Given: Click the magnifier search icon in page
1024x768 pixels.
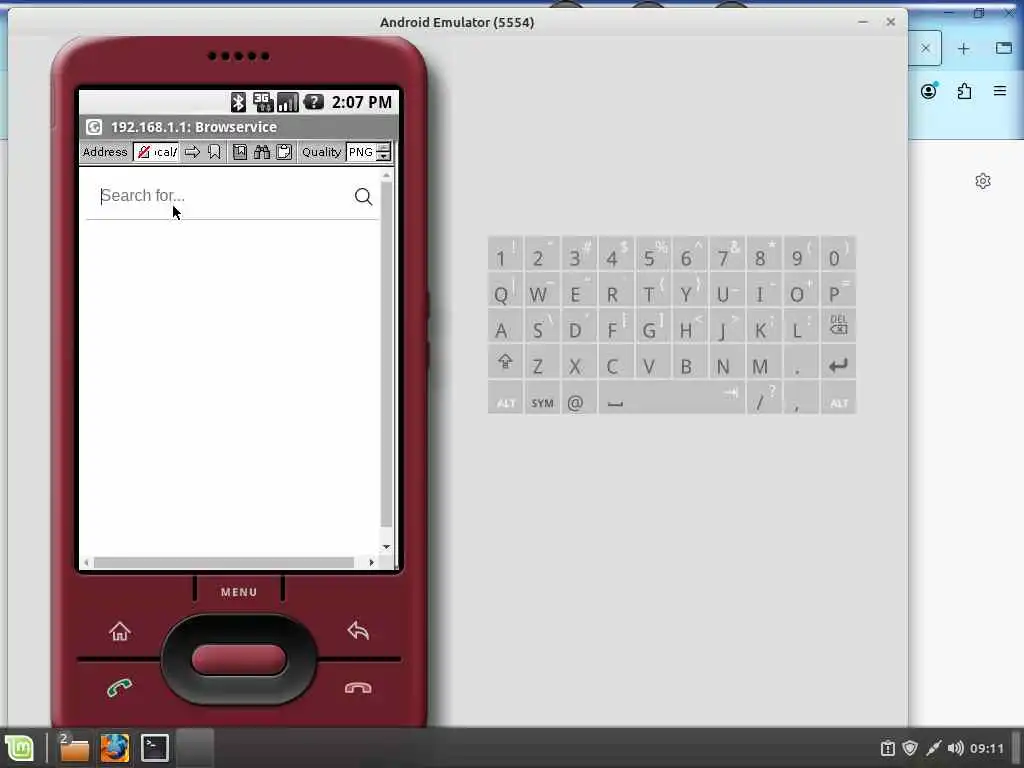Looking at the screenshot, I should 363,197.
